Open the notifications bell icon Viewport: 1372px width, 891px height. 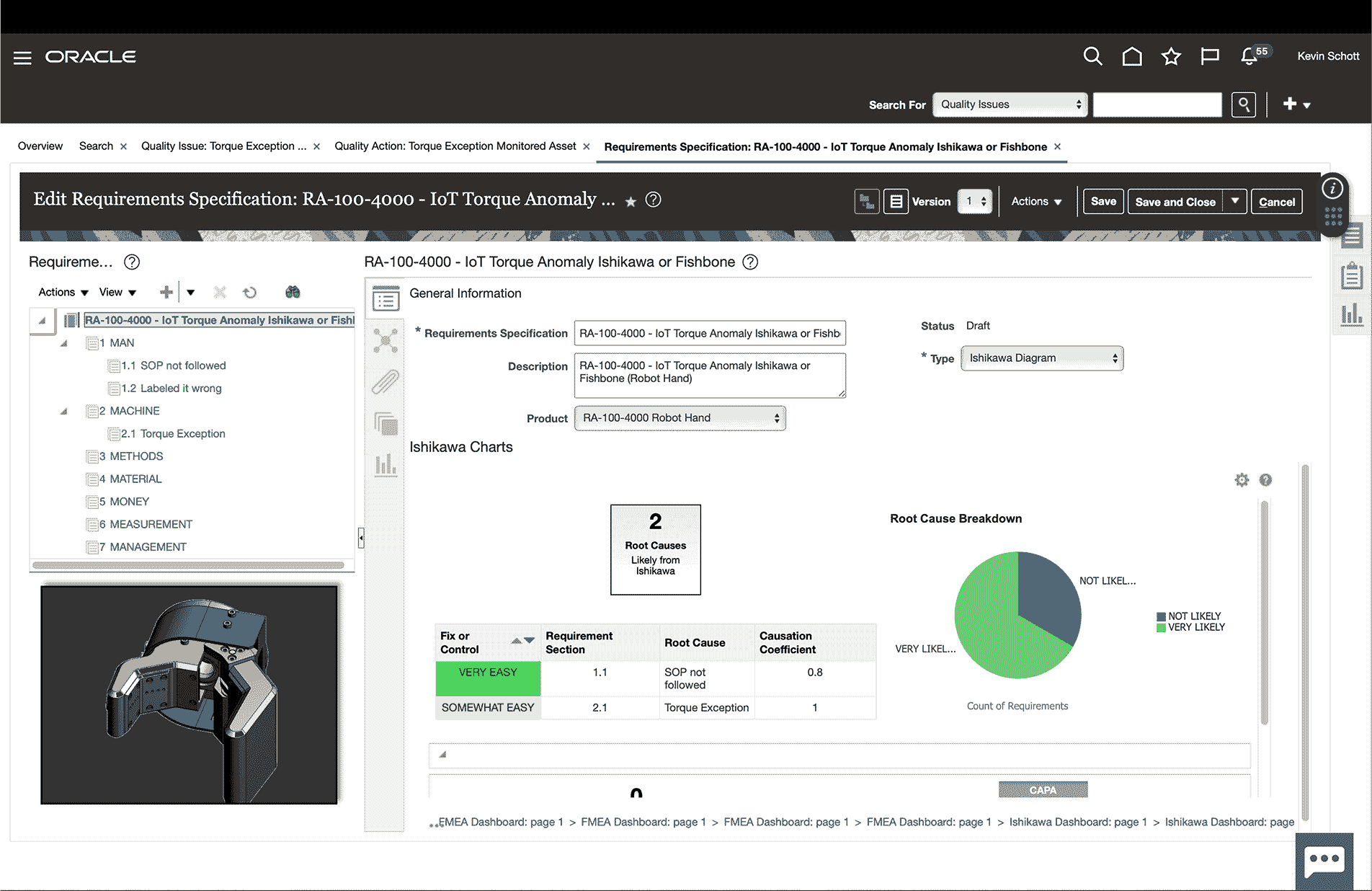click(x=1249, y=56)
